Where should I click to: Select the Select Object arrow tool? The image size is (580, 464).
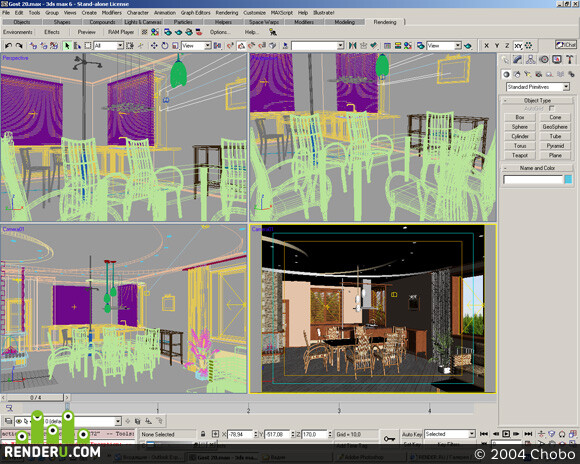click(x=67, y=46)
